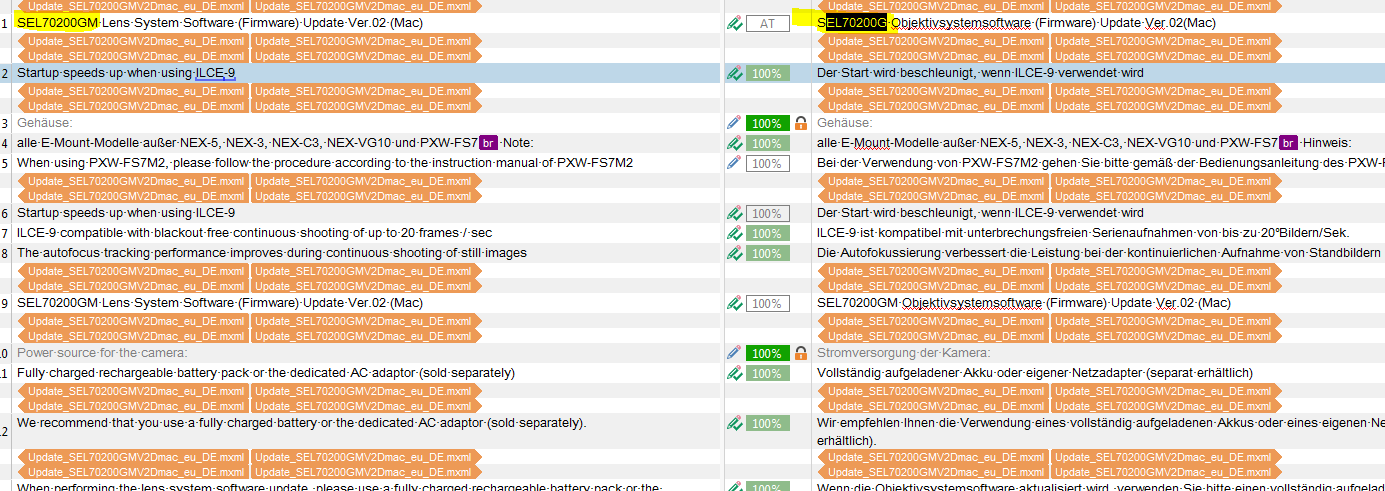Click the orange lock icon on the 'Gehäuse:' segment
Screen dimensions: 1385x491
click(800, 123)
